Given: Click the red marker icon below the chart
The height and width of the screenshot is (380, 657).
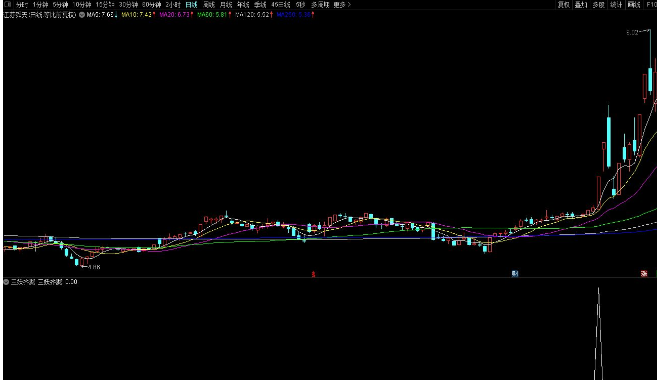Looking at the screenshot, I should point(313,274).
